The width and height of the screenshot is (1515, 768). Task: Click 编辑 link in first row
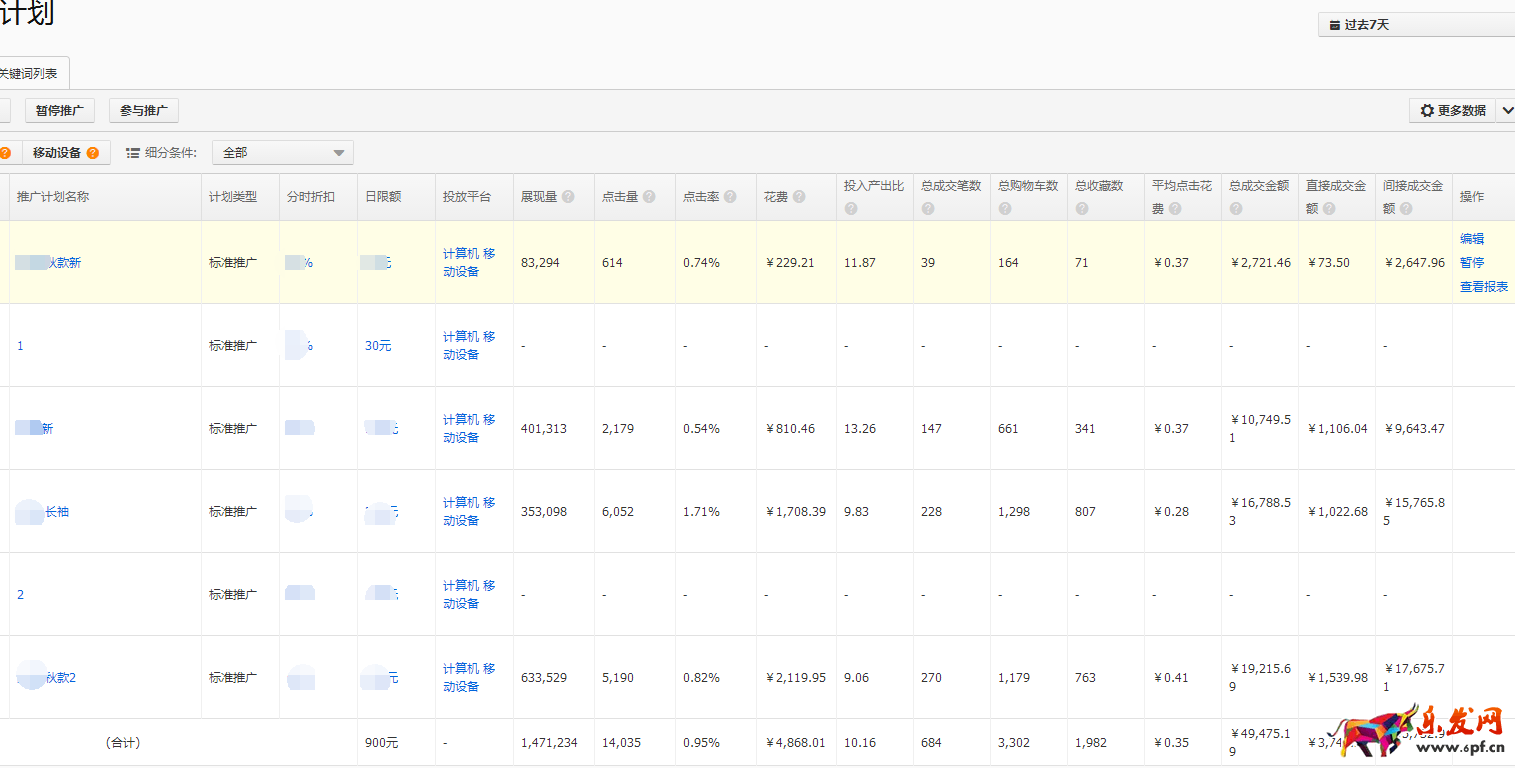click(1472, 238)
